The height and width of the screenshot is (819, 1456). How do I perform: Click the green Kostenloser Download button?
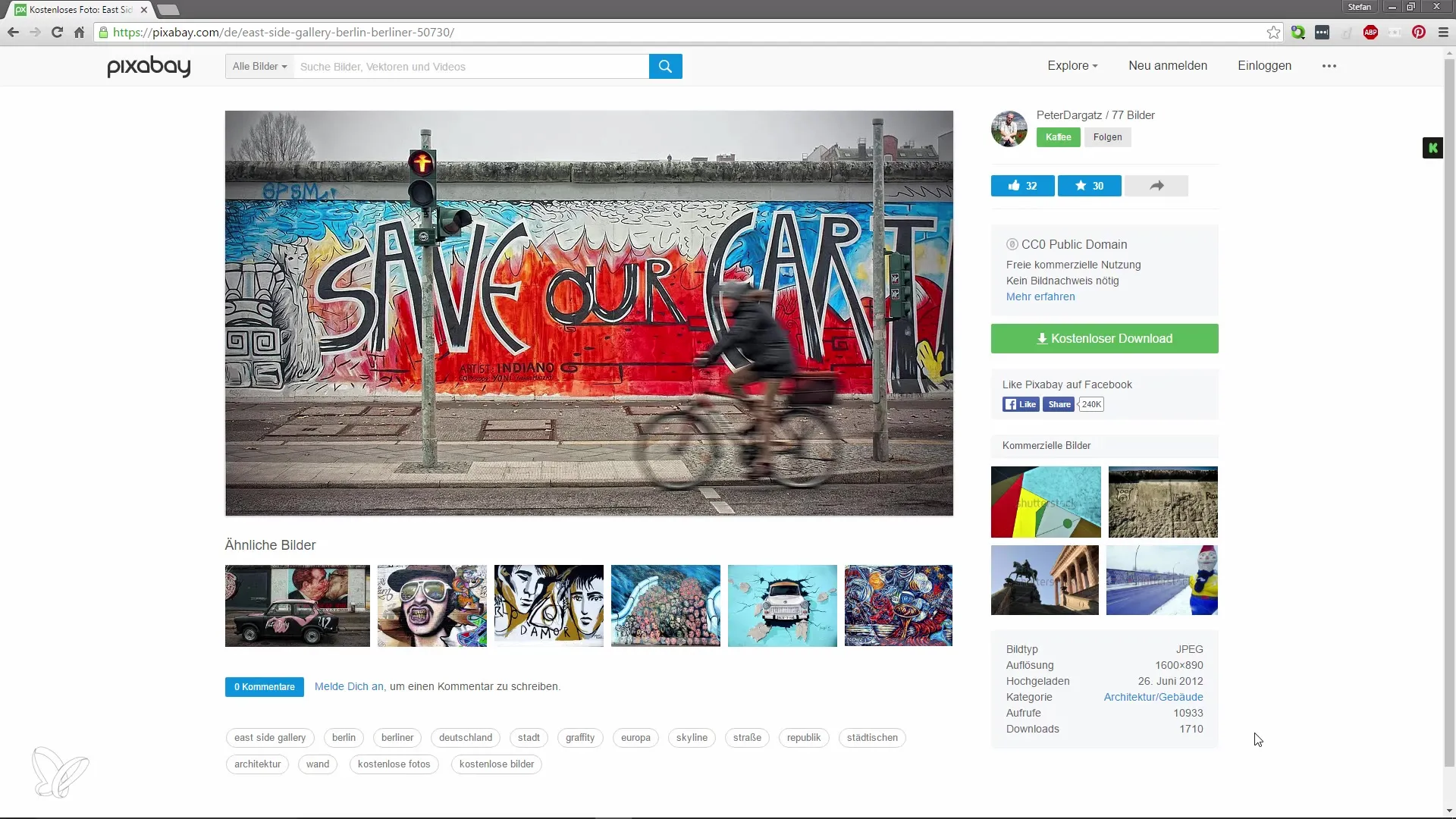(x=1104, y=338)
